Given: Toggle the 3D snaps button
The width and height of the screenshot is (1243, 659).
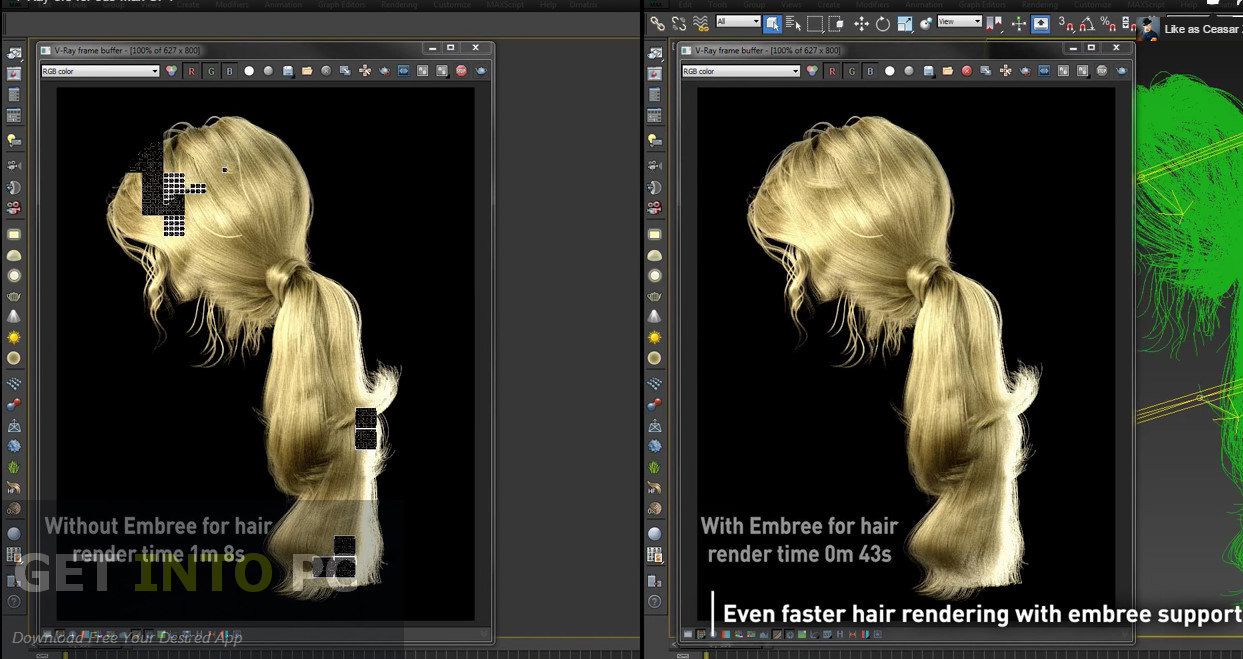Looking at the screenshot, I should coord(1066,23).
